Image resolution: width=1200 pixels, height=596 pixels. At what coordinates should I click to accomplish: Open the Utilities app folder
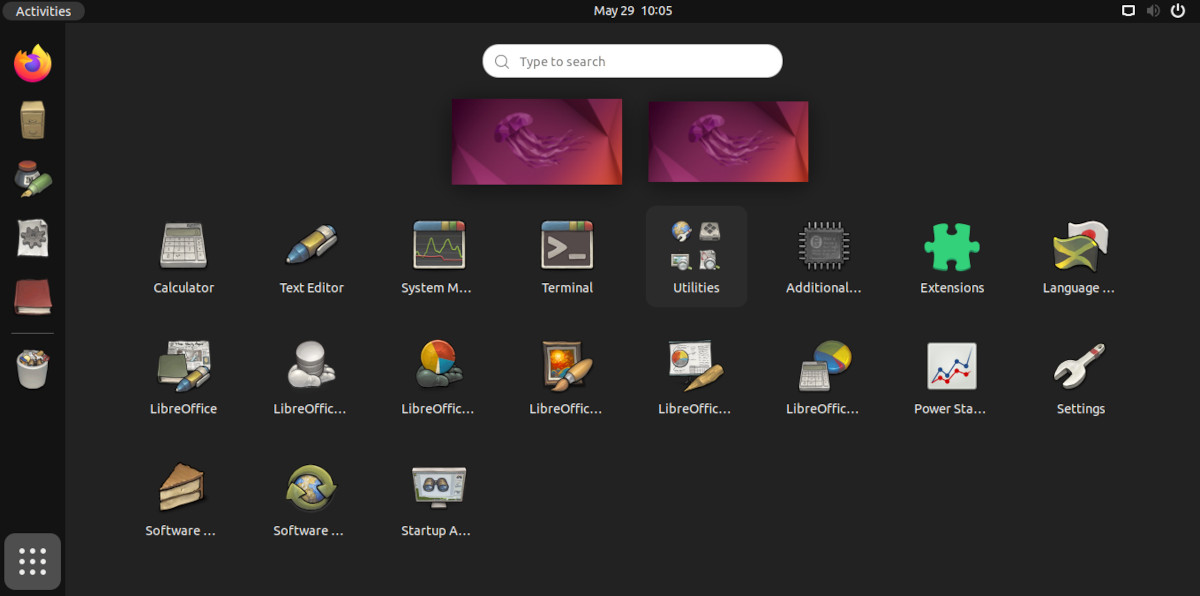[x=696, y=245]
